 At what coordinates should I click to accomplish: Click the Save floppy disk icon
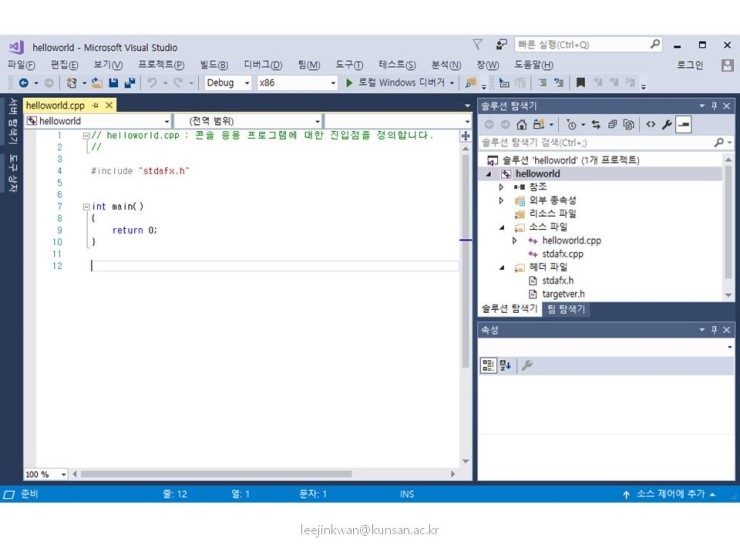[x=113, y=83]
